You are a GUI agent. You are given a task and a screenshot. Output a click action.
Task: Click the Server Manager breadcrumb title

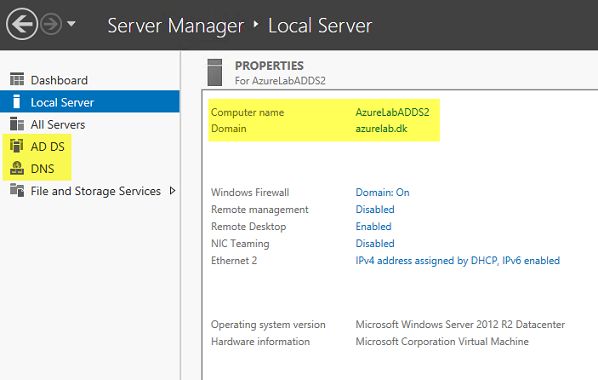(x=175, y=26)
